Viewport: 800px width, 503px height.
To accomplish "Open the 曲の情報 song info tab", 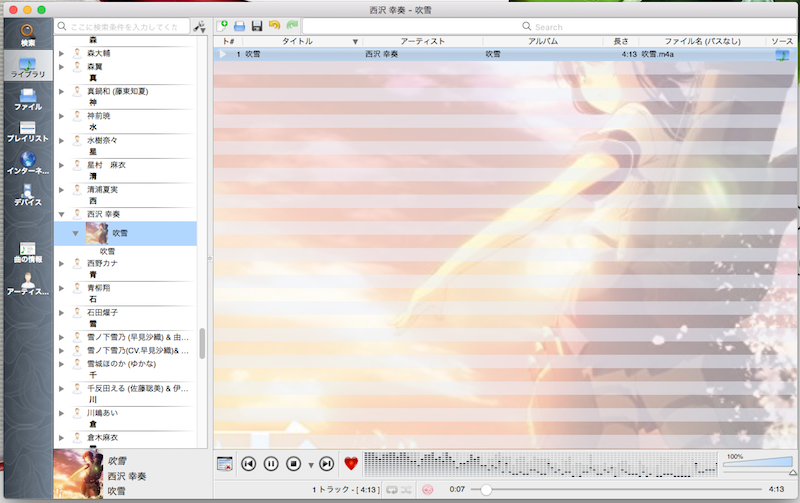I will point(27,252).
